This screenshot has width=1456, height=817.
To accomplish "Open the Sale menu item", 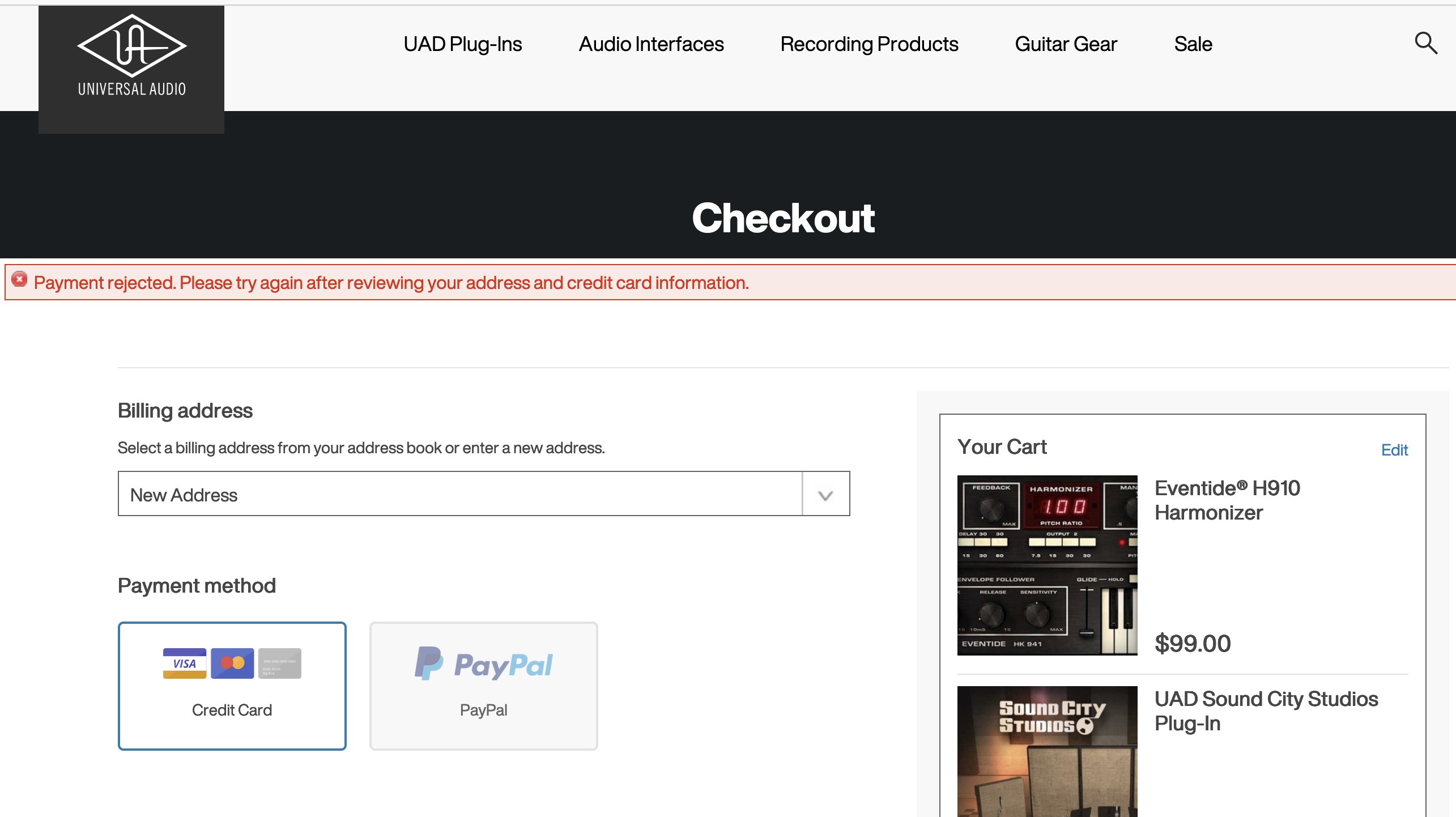I will [1193, 44].
